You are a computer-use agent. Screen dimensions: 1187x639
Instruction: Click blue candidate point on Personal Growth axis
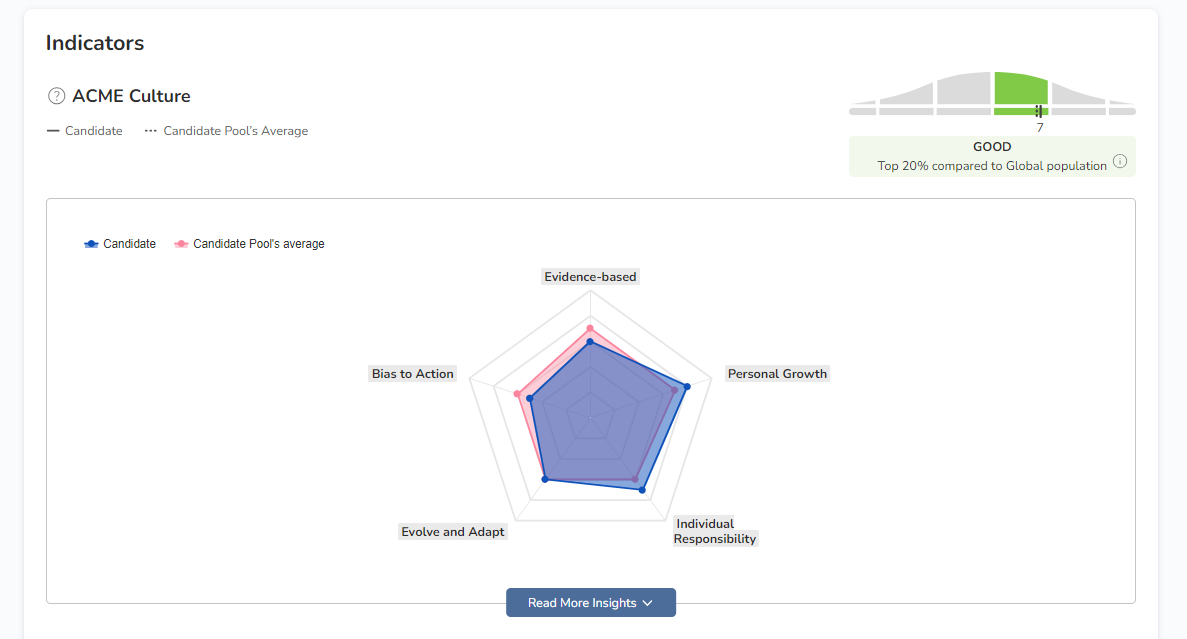click(687, 386)
